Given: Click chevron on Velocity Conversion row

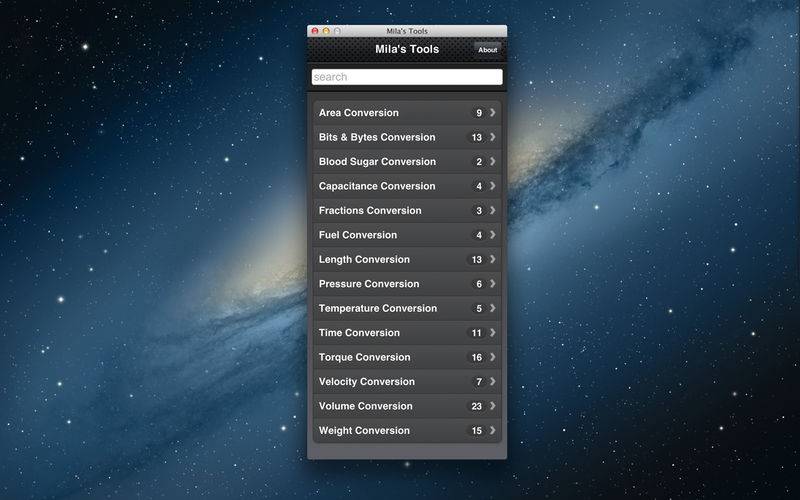Looking at the screenshot, I should (x=493, y=382).
